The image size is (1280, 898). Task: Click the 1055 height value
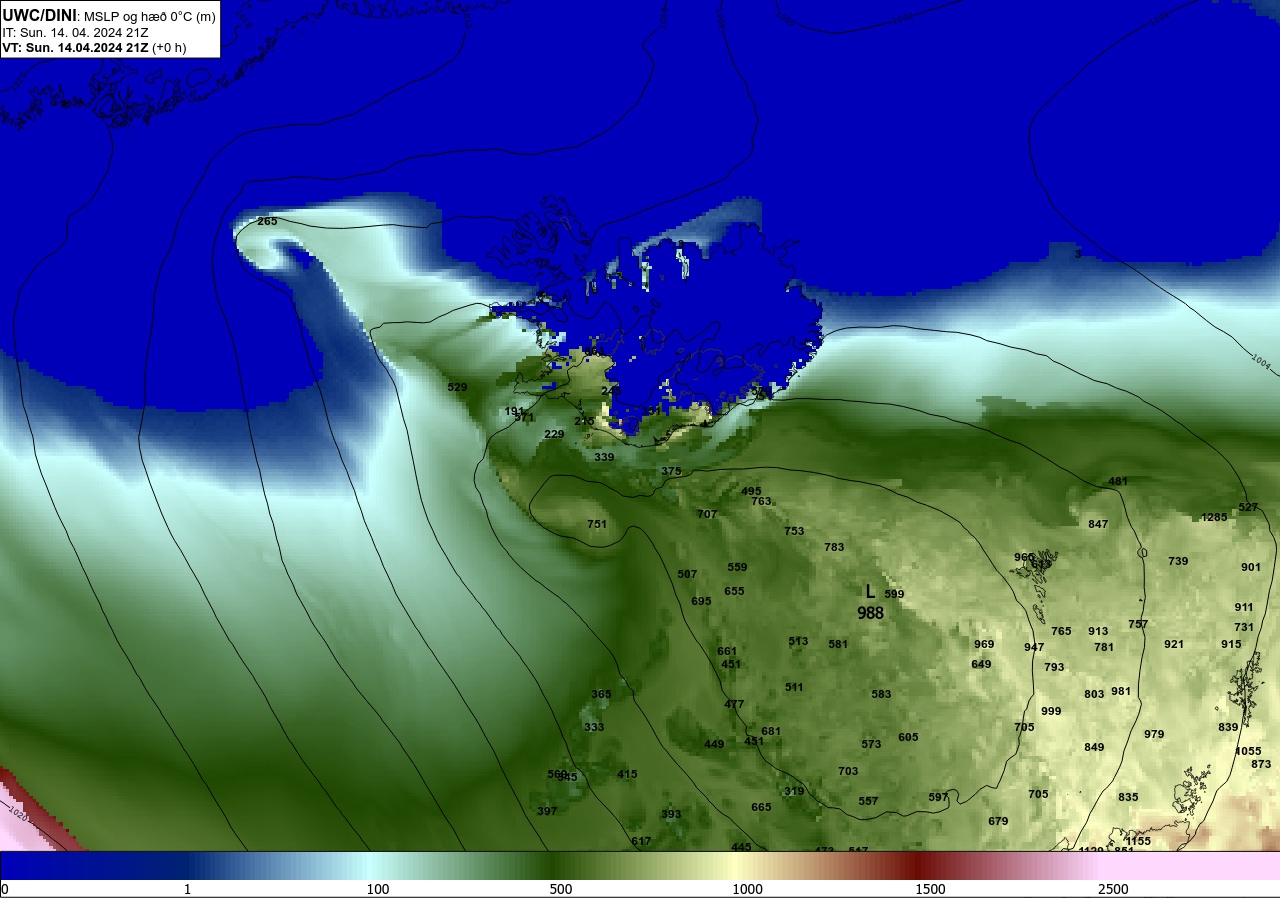[1248, 751]
